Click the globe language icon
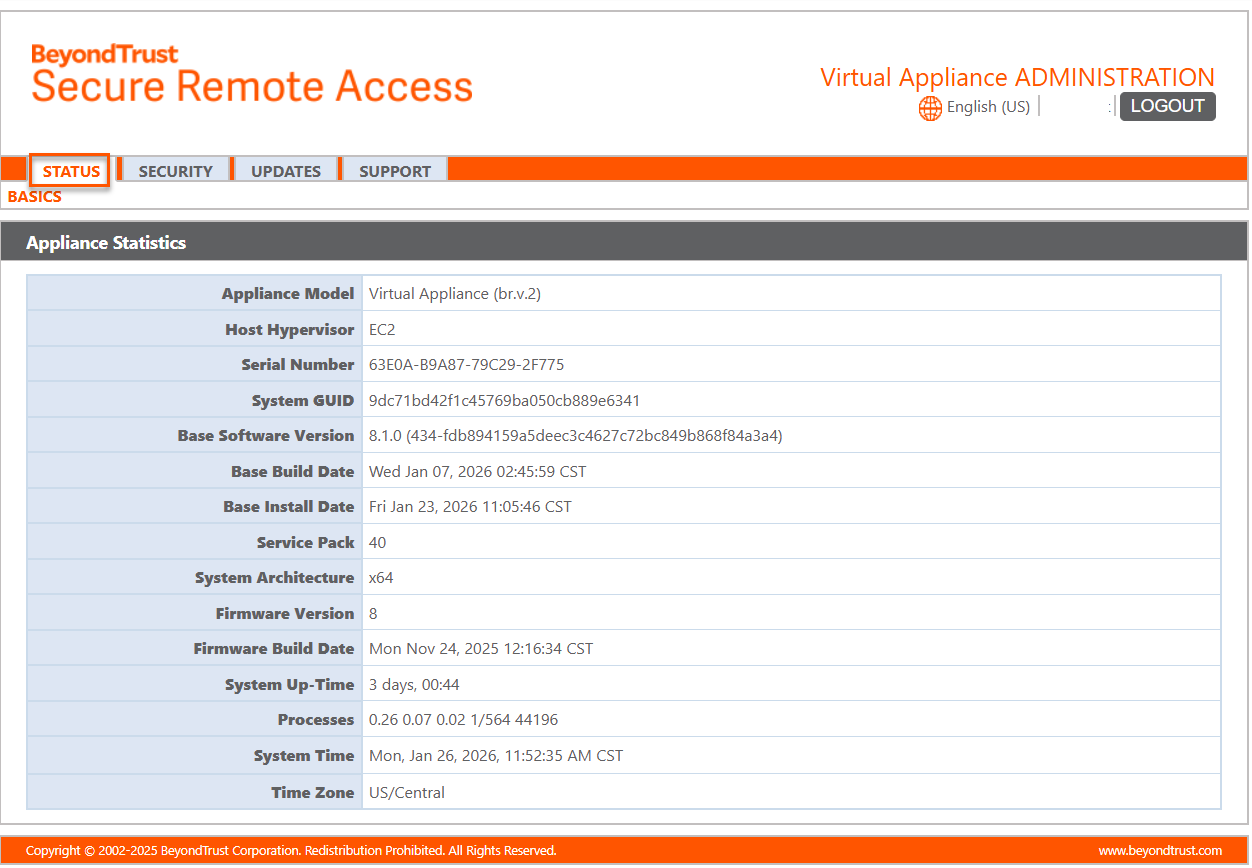1252x868 pixels. point(930,108)
